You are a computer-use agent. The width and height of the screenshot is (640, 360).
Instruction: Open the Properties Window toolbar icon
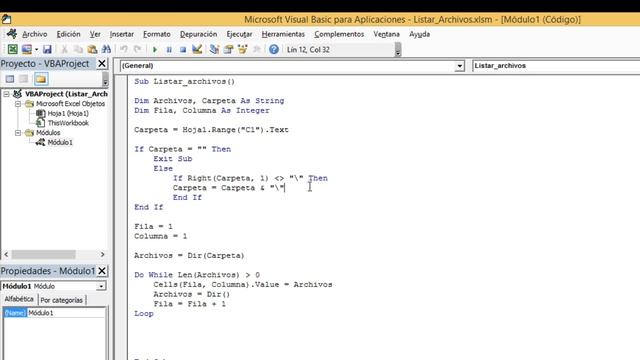(x=229, y=49)
